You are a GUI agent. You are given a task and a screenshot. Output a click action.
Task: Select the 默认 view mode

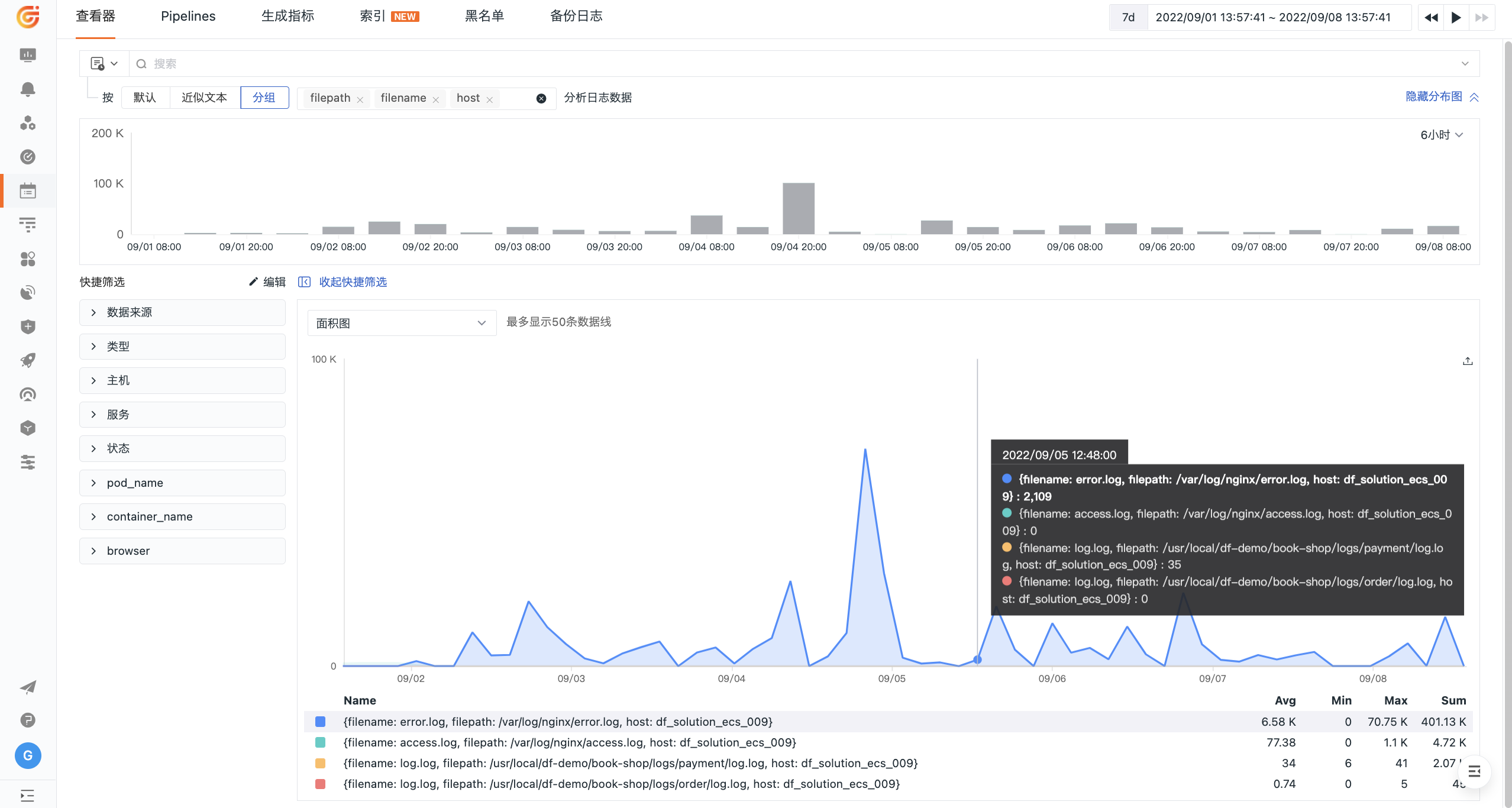click(145, 98)
